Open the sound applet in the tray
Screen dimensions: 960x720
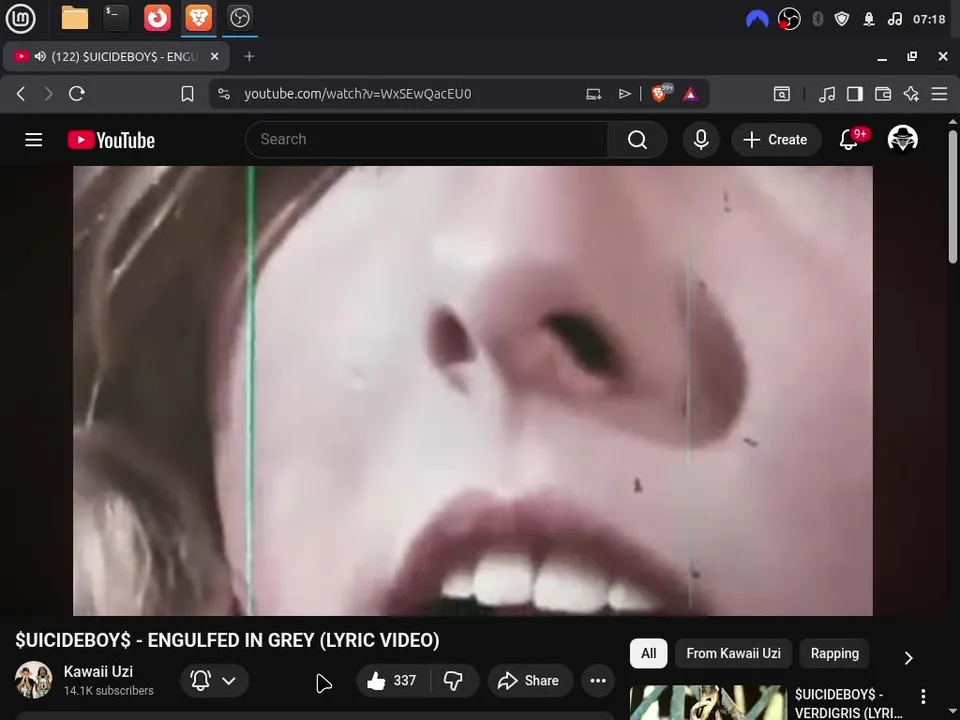point(894,19)
